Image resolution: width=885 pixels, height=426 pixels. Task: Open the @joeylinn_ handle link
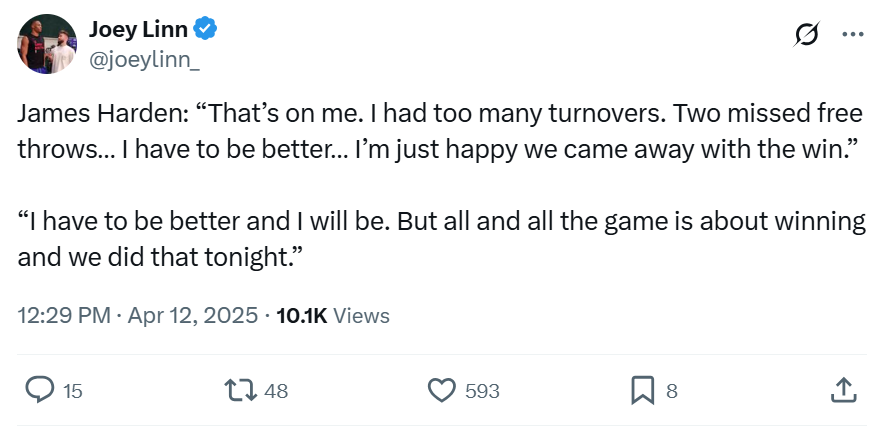146,60
